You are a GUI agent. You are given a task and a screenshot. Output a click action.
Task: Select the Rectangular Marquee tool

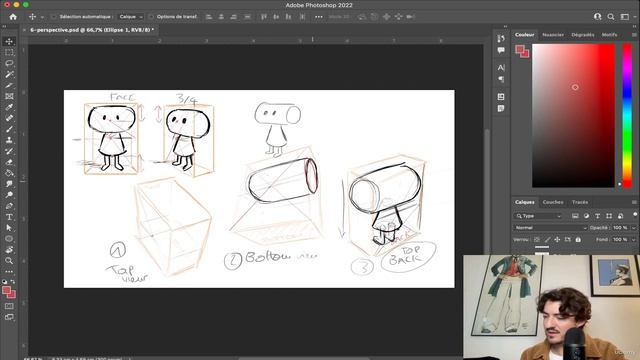[x=9, y=52]
